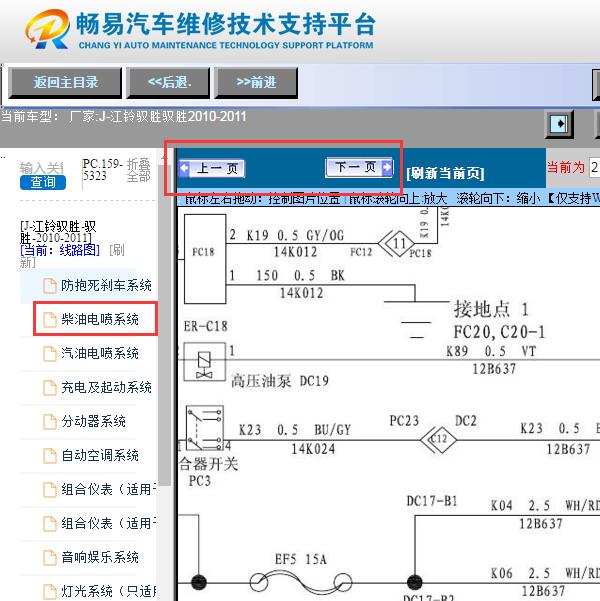Click the PC.159-5323 text

click(x=102, y=170)
